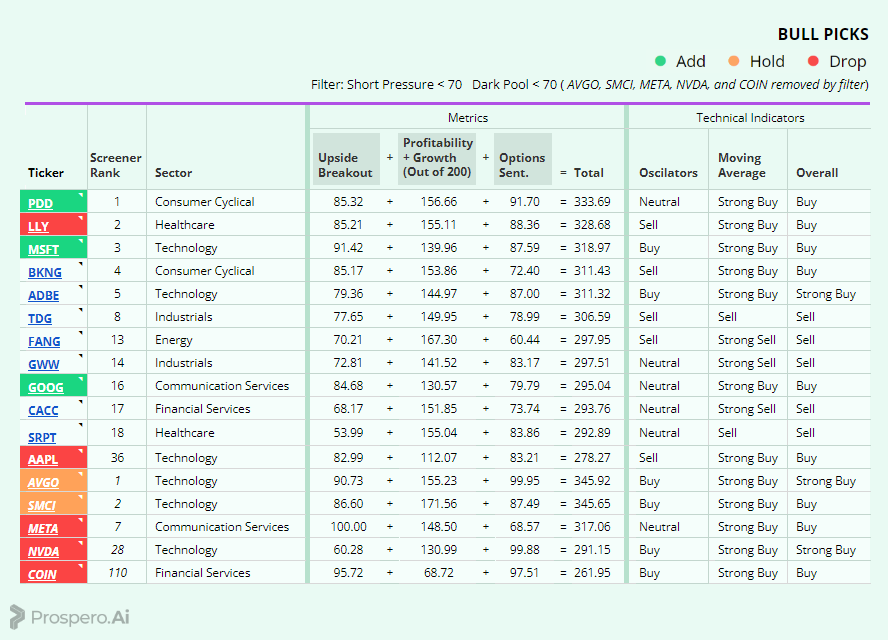Image resolution: width=888 pixels, height=640 pixels.
Task: Select COIN profitability value 68.72
Action: click(x=438, y=573)
